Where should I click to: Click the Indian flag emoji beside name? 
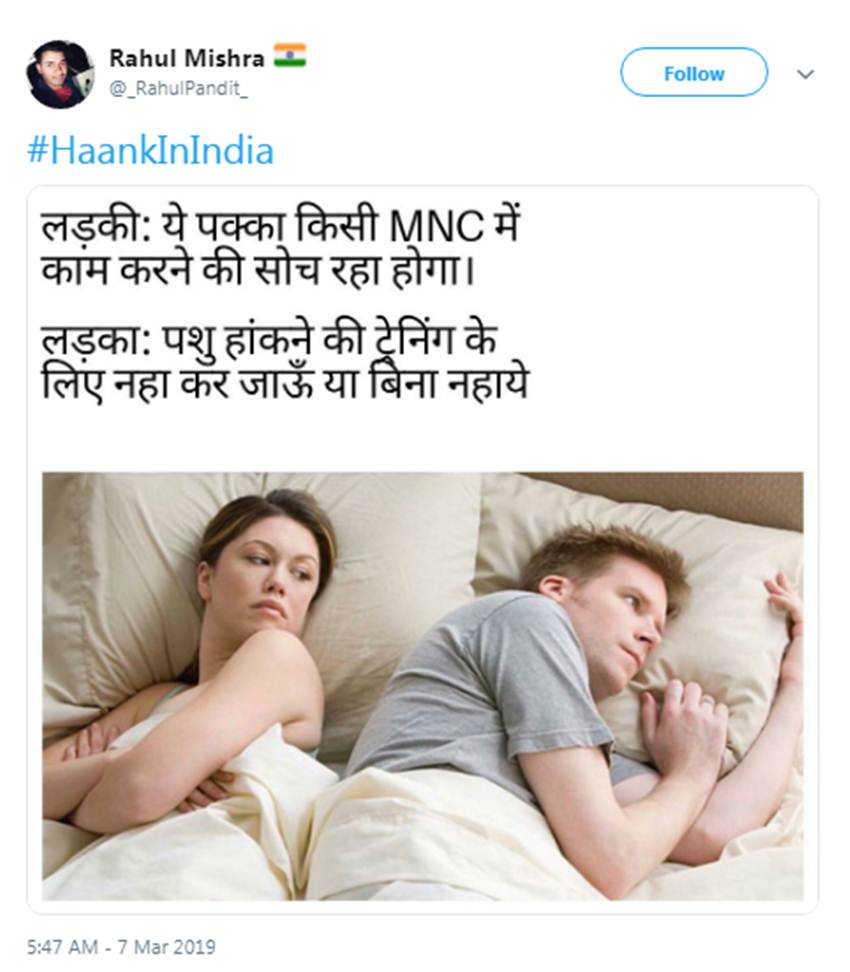pos(290,55)
